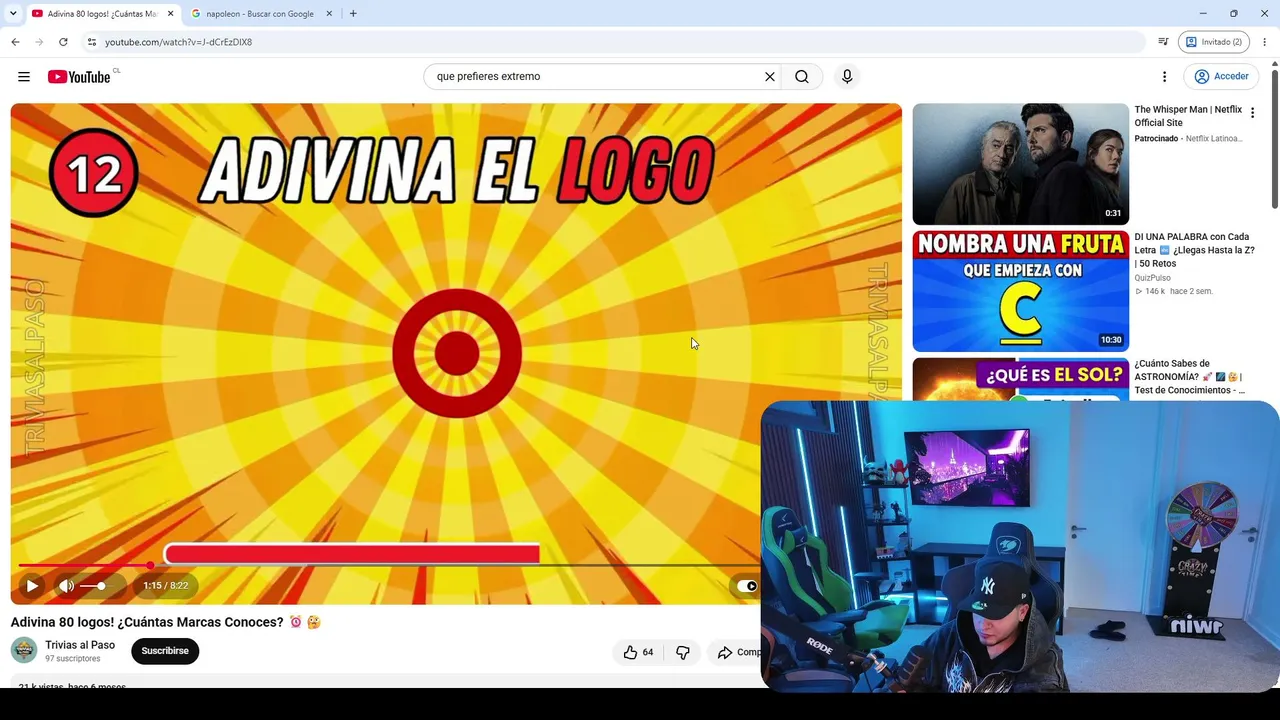Close the napoleon Google search tab
This screenshot has width=1280, height=720.
(329, 14)
